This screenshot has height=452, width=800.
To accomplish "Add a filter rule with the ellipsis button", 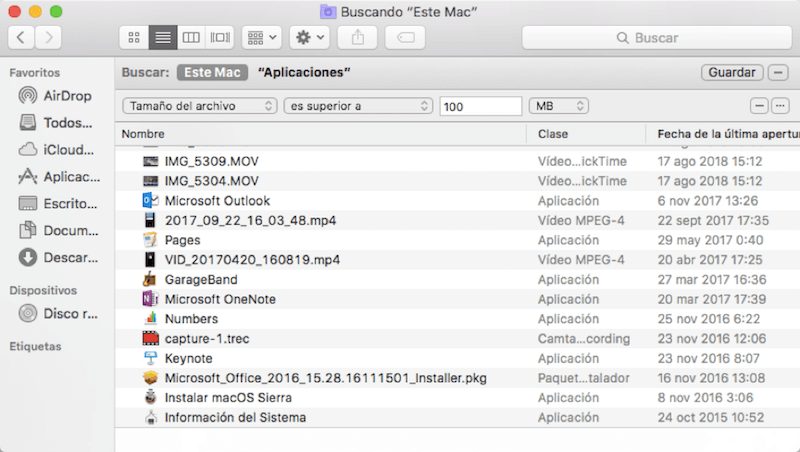I will [x=780, y=106].
